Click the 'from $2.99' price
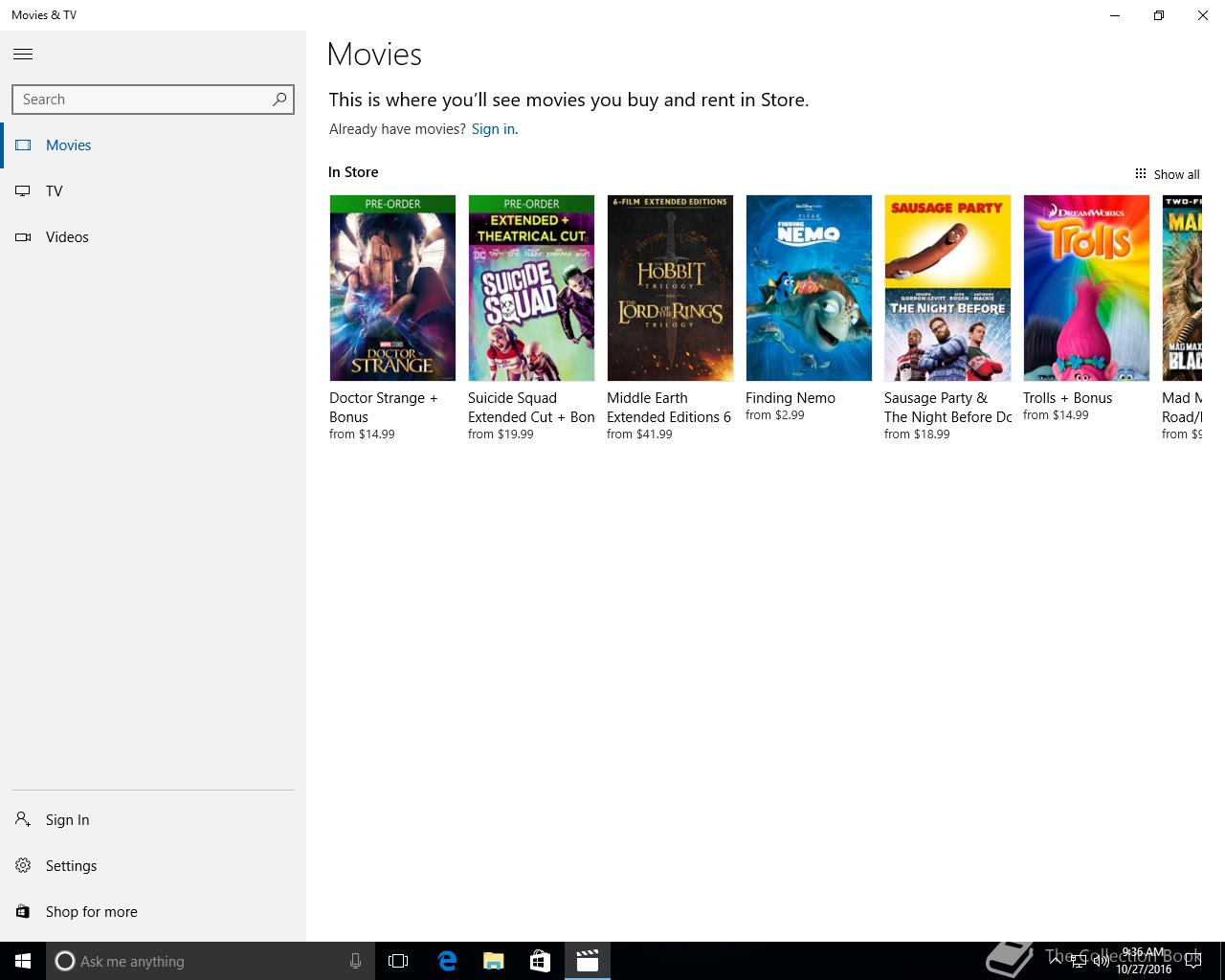The width and height of the screenshot is (1225, 980). click(774, 415)
